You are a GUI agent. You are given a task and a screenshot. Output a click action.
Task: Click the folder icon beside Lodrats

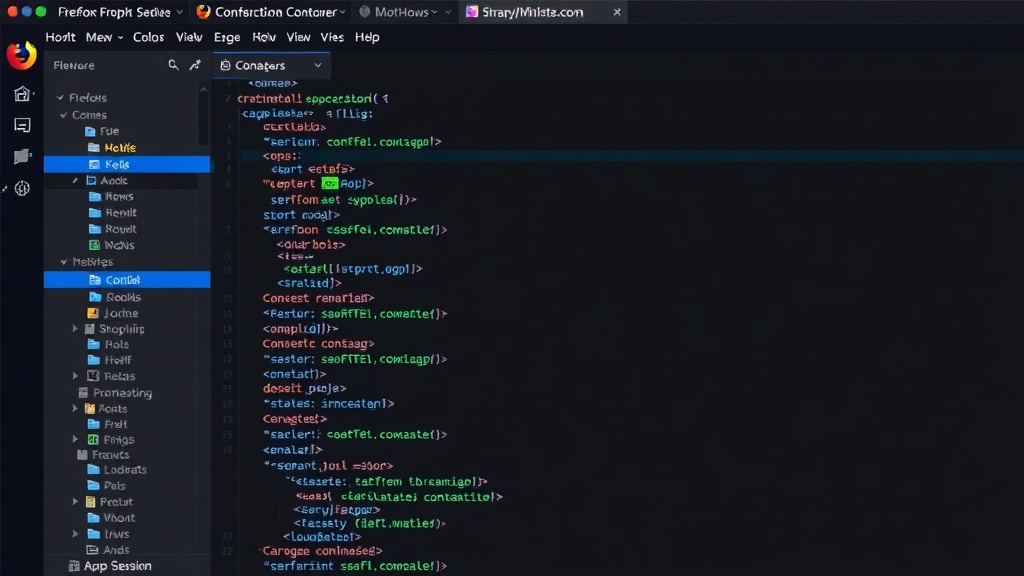click(x=93, y=470)
